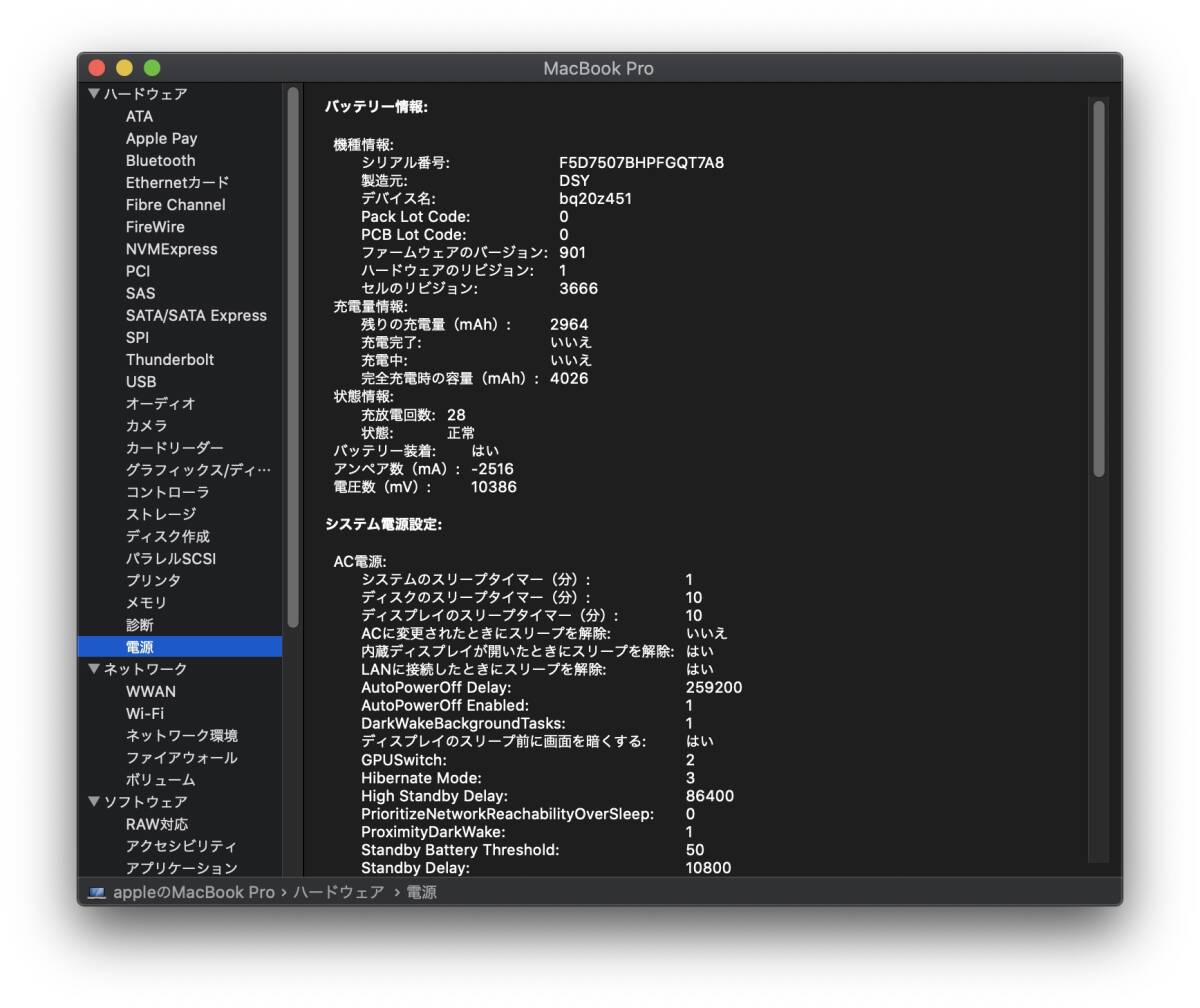Click the バッテリー情報 heading
Screen dimensions: 1200x1008
tap(376, 106)
